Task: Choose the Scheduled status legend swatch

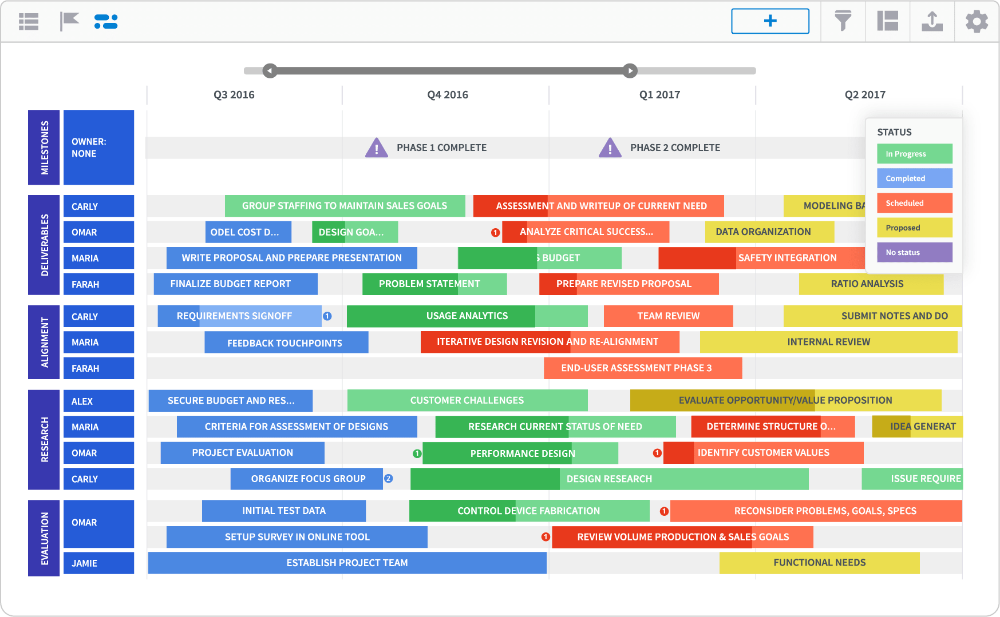Action: click(x=914, y=203)
